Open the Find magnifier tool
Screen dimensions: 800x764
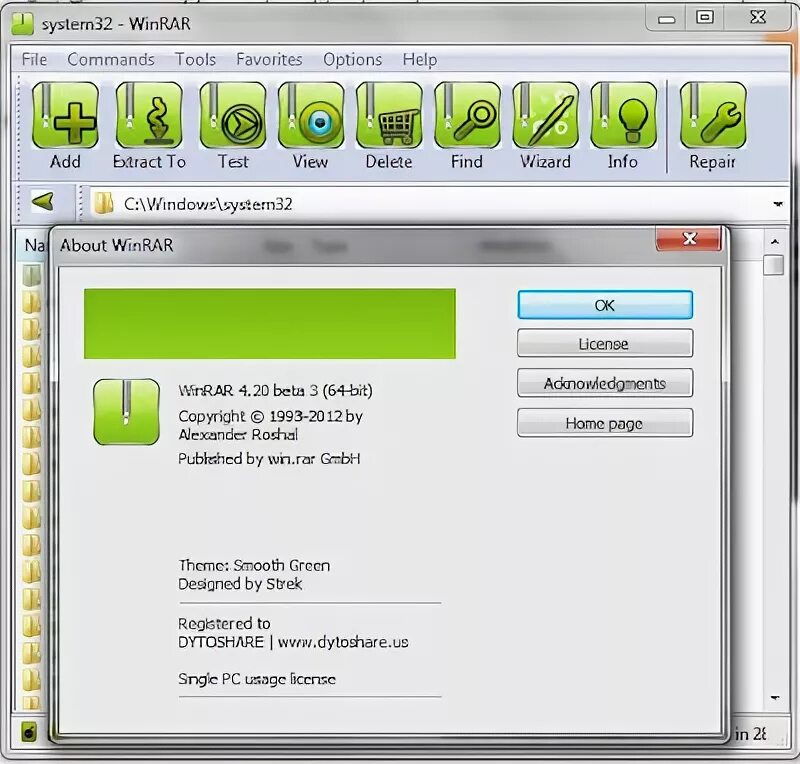(x=467, y=115)
